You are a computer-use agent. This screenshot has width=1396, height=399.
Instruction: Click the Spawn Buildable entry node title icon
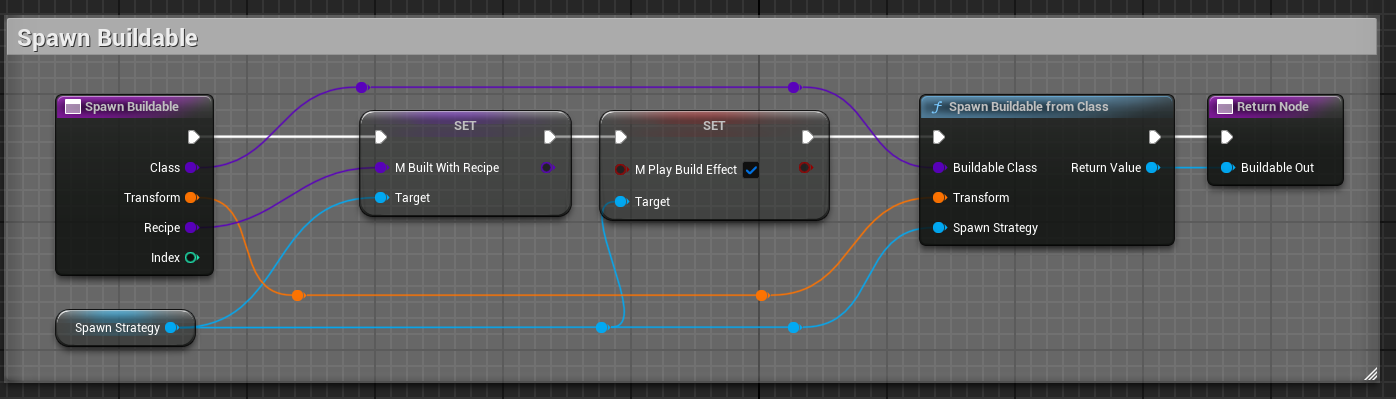point(72,107)
